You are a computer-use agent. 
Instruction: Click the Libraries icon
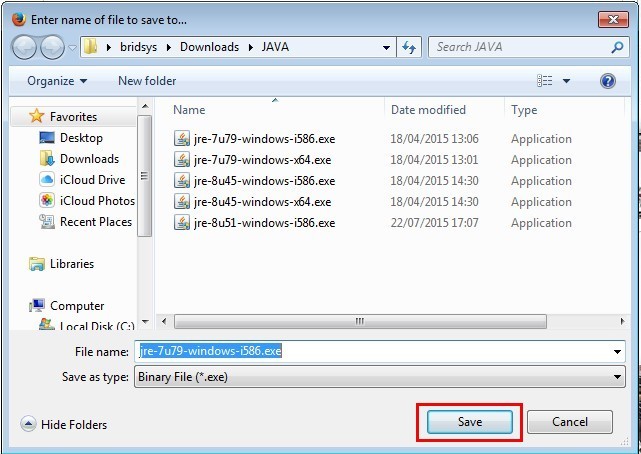tap(37, 264)
